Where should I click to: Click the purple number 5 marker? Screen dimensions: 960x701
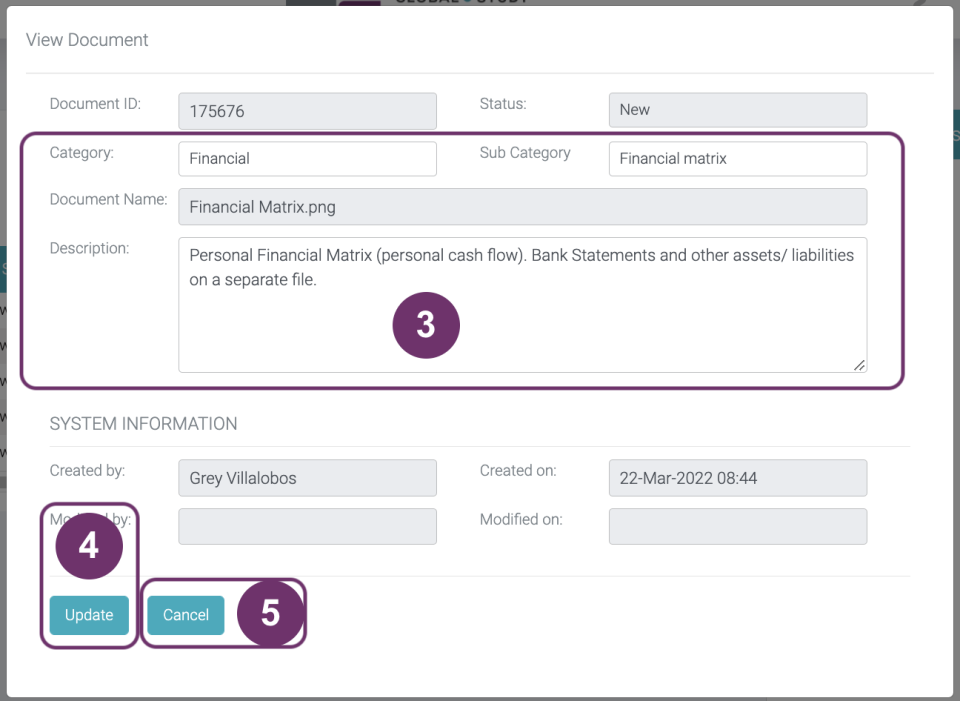click(270, 613)
